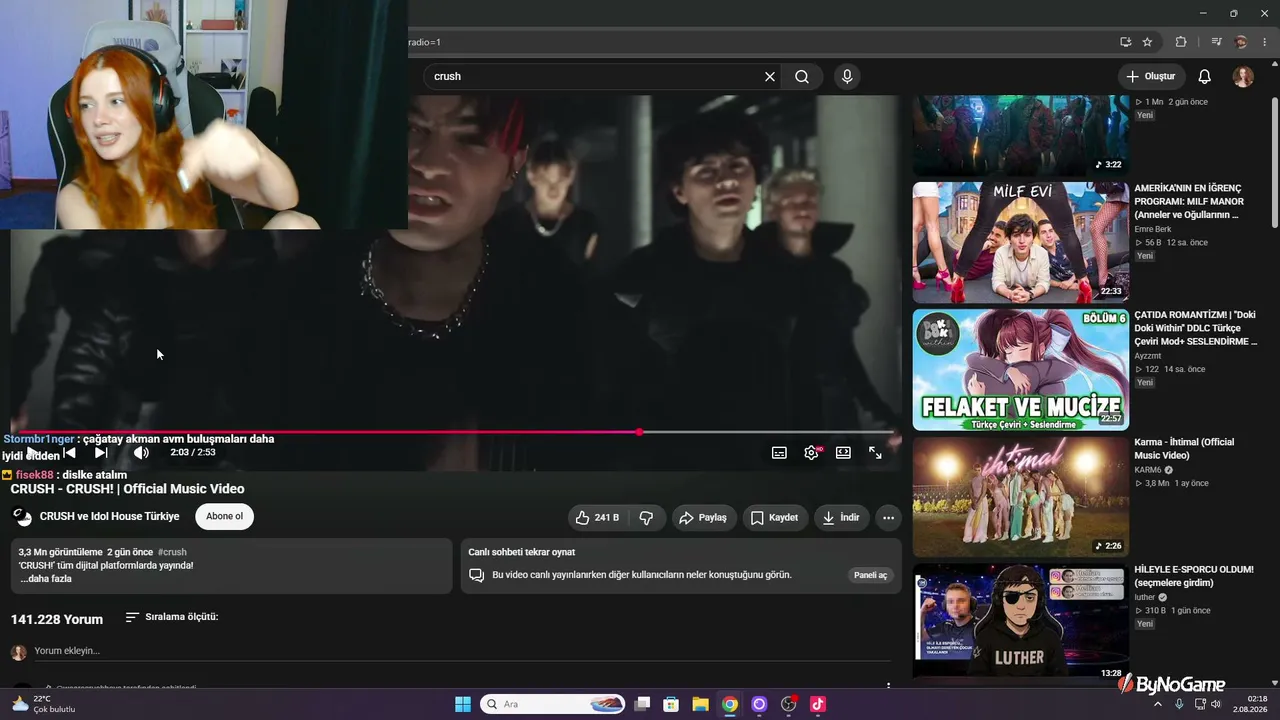Switch to Chrome on taskbar
The image size is (1280, 720).
pos(730,704)
